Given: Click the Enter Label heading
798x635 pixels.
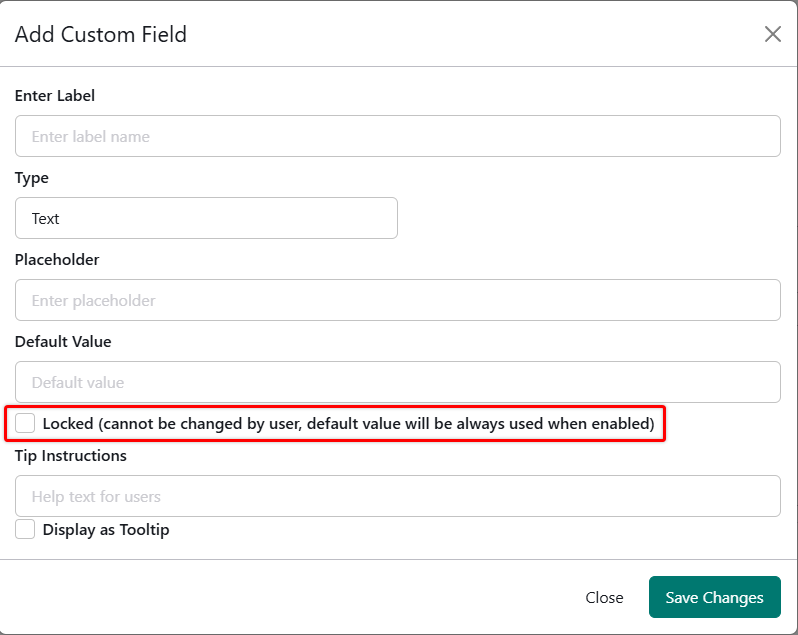Looking at the screenshot, I should 55,96.
